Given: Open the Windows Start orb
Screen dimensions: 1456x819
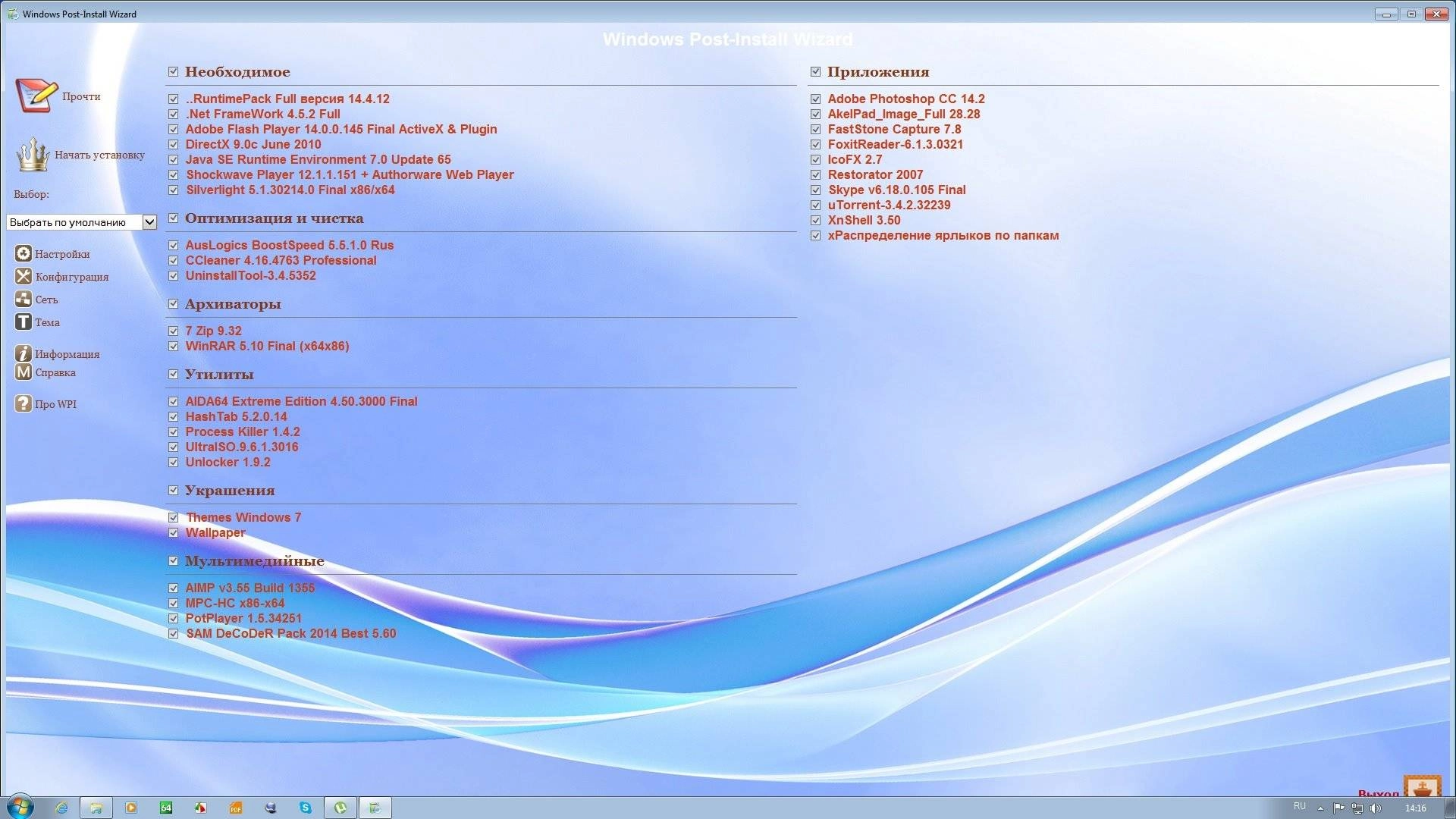Looking at the screenshot, I should (x=20, y=807).
